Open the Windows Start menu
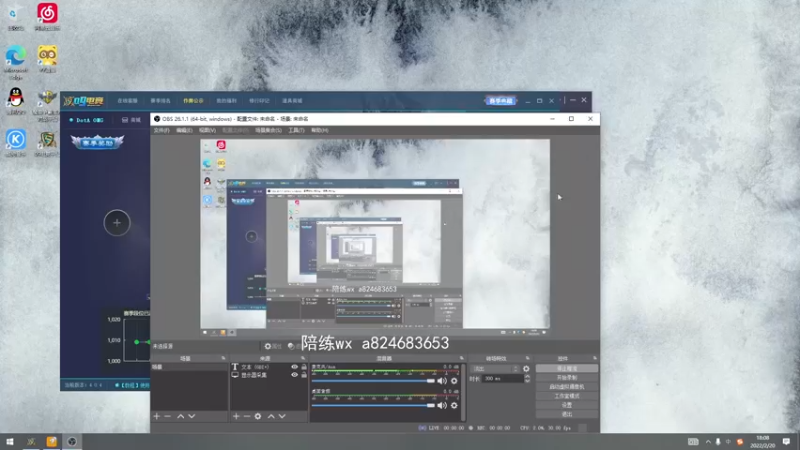 click(x=10, y=442)
